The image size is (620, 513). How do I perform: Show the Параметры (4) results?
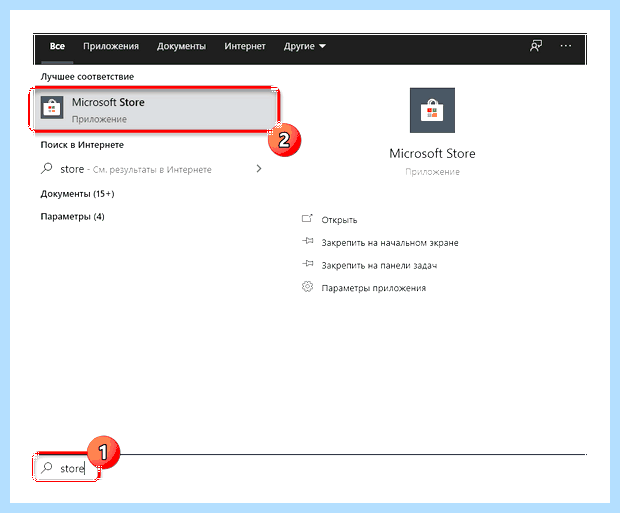click(x=72, y=217)
